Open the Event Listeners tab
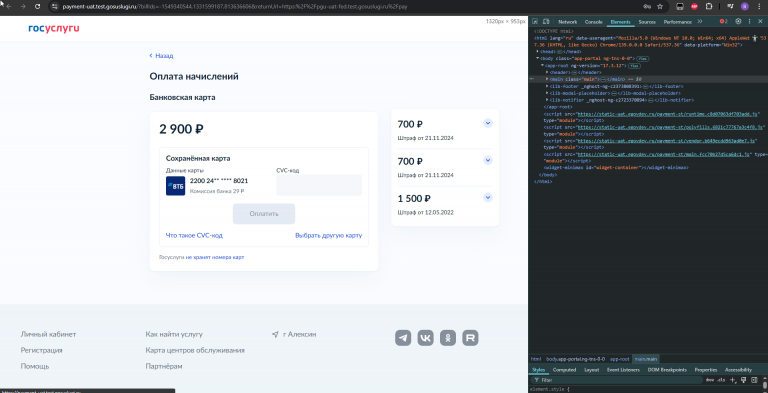The height and width of the screenshot is (393, 768). 623,370
